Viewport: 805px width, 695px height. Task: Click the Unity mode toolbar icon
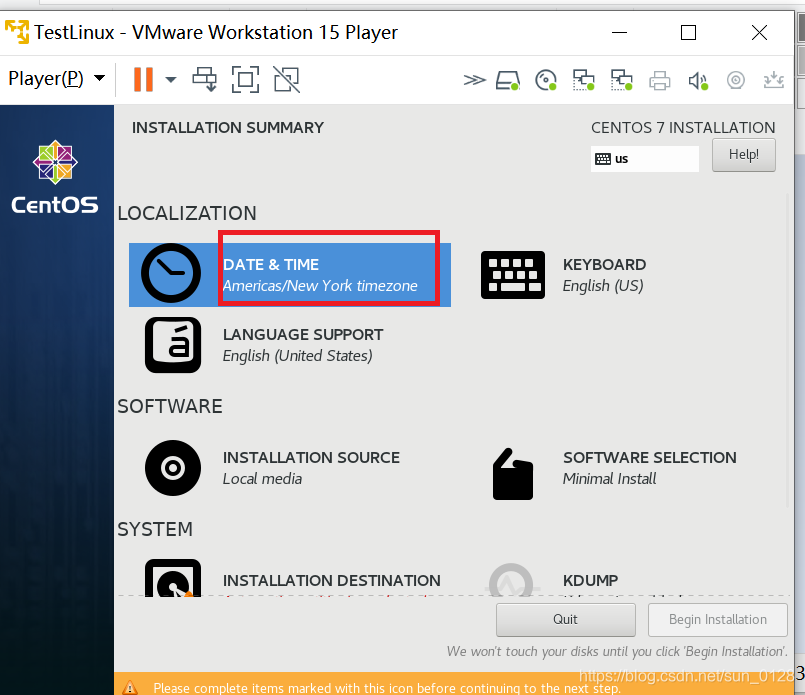click(286, 80)
